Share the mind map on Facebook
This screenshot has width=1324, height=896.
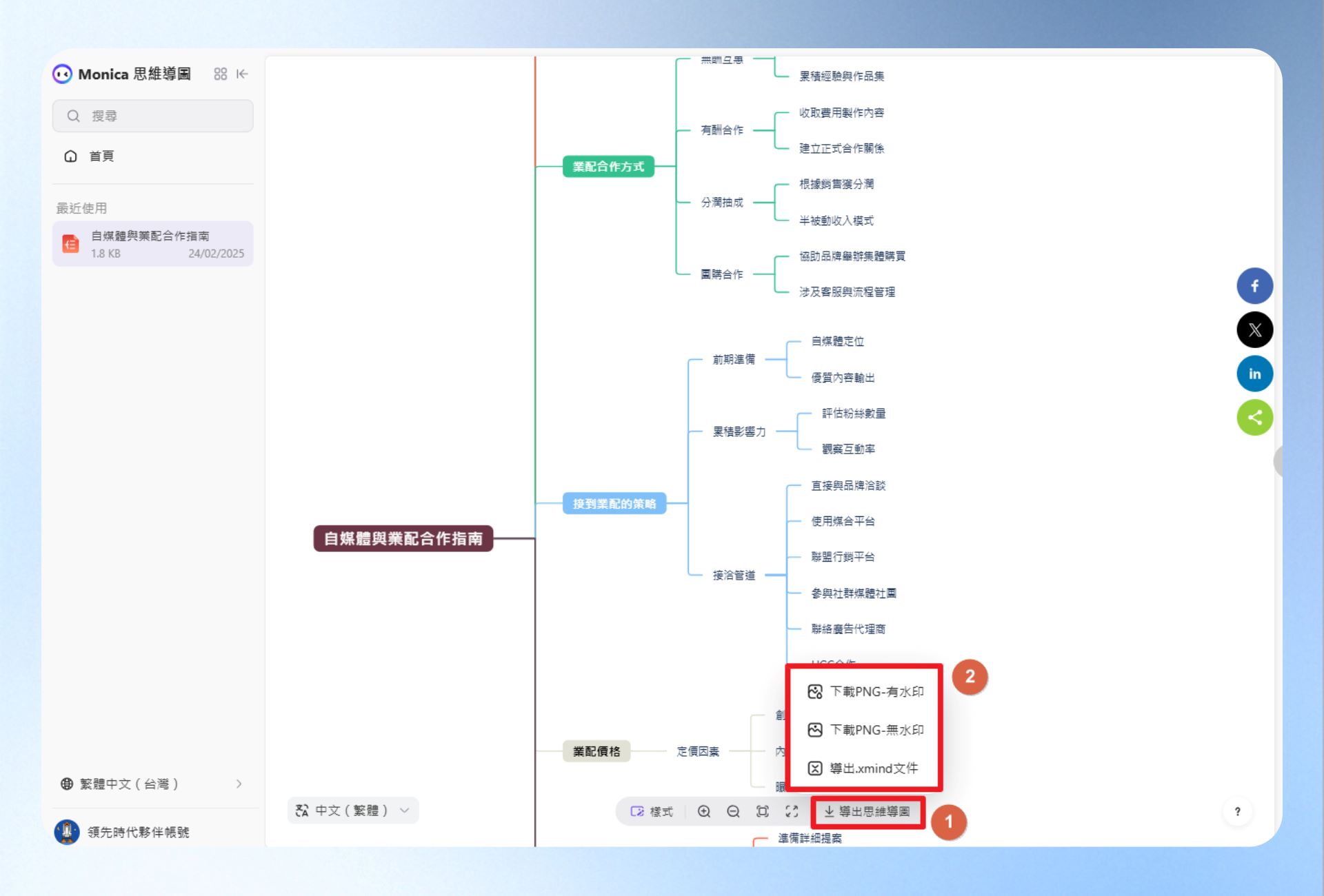[1254, 286]
